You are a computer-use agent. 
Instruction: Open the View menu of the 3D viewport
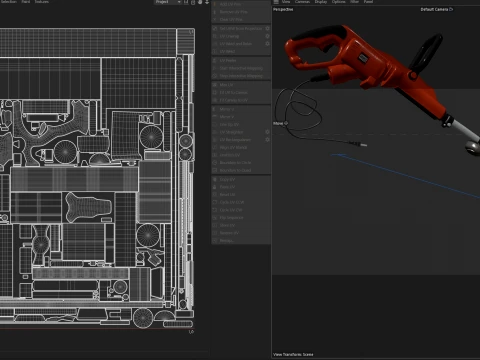(x=286, y=2)
